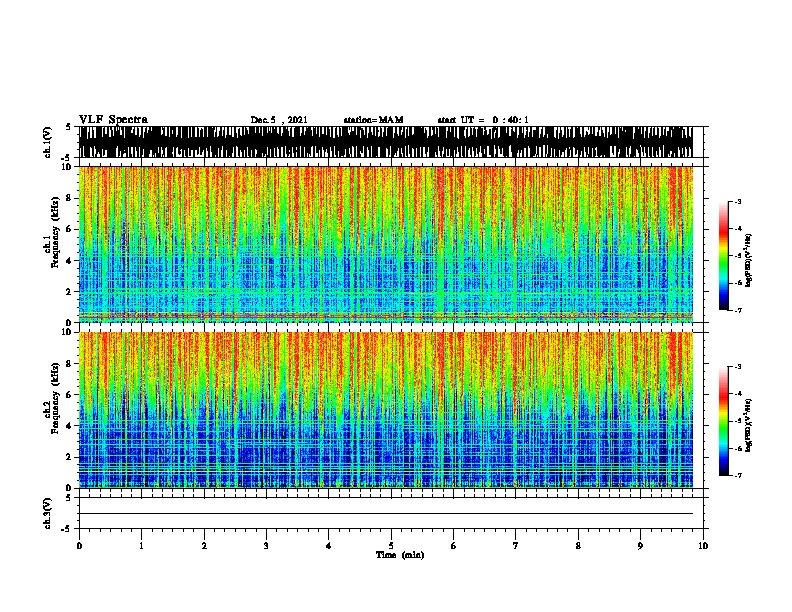Click time axis tick label "5"

[x=391, y=546]
